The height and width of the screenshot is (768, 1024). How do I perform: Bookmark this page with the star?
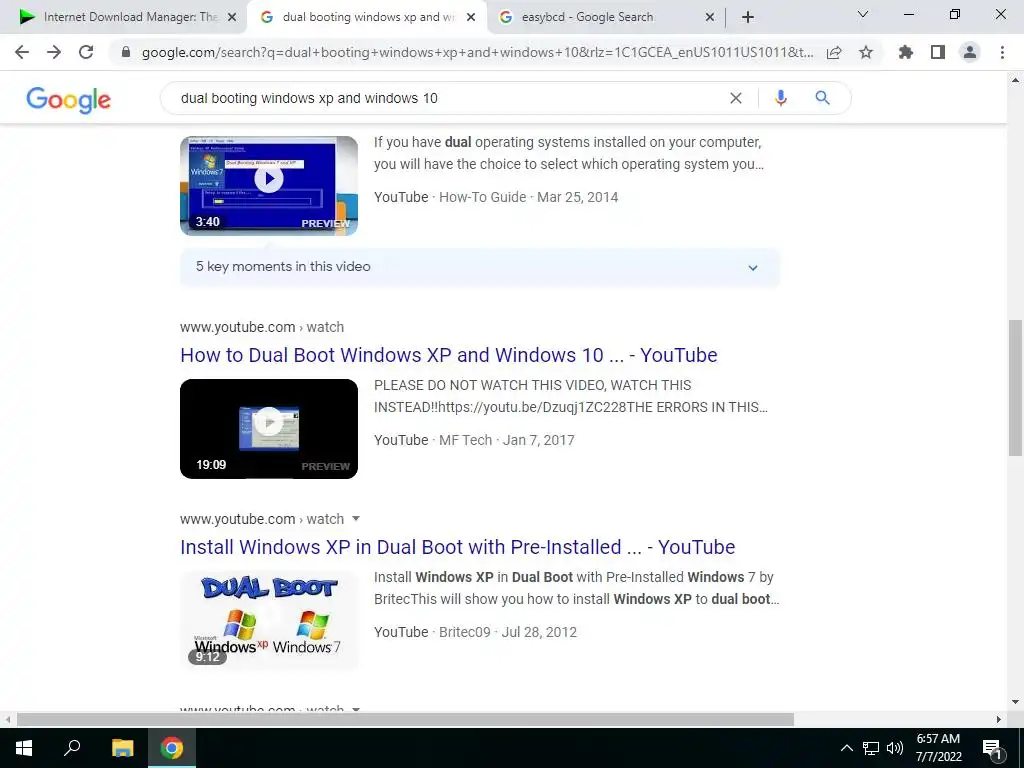pos(866,52)
